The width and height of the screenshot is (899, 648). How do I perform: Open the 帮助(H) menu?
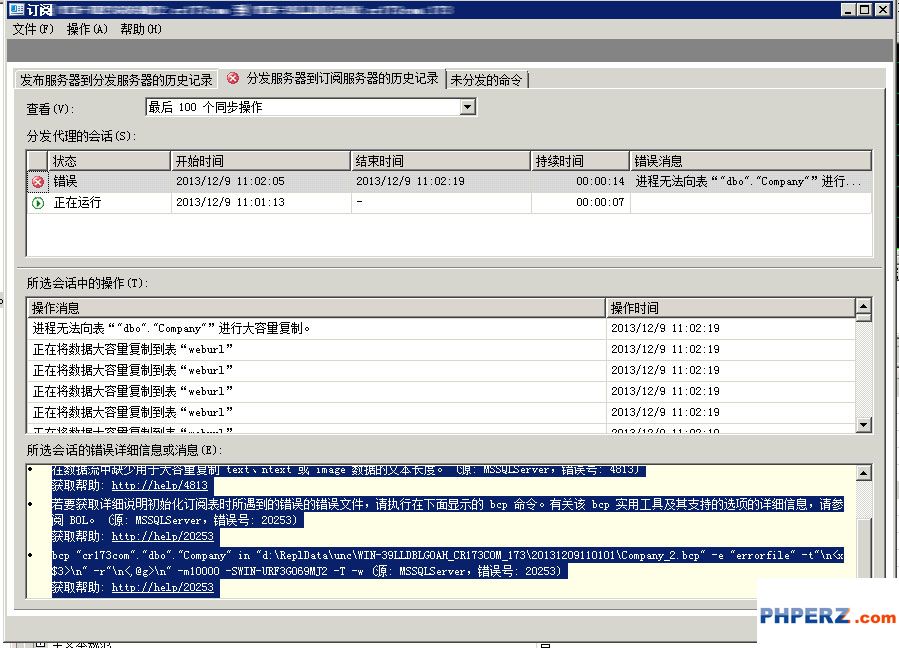point(140,29)
